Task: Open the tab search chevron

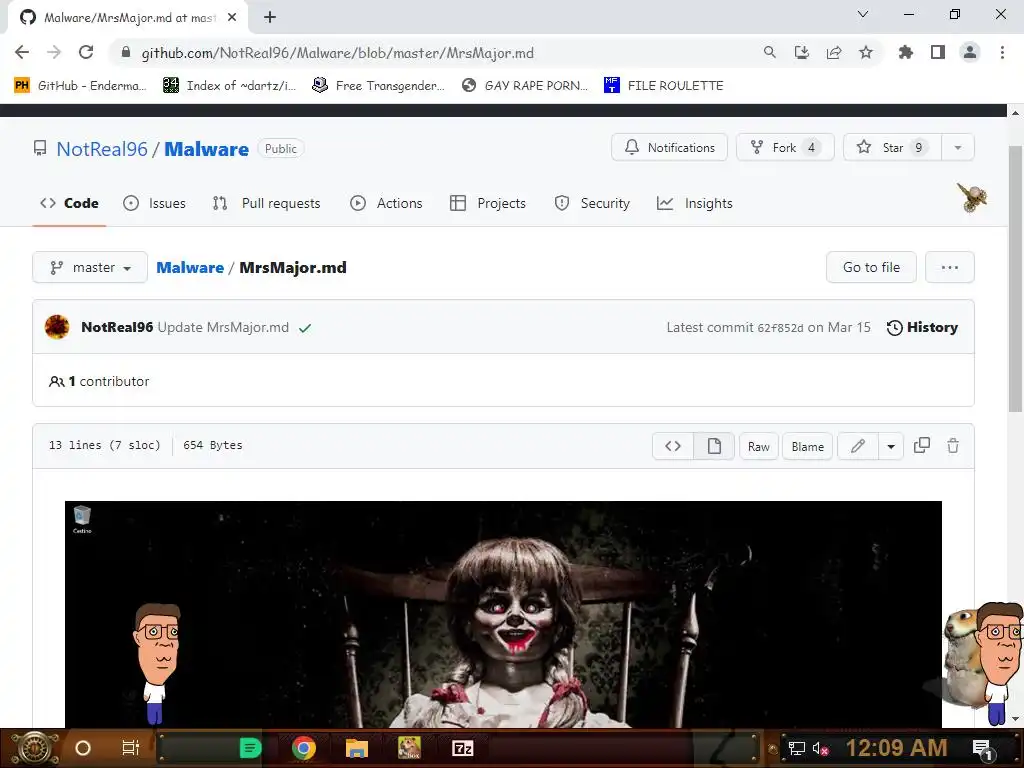Action: coord(863,14)
